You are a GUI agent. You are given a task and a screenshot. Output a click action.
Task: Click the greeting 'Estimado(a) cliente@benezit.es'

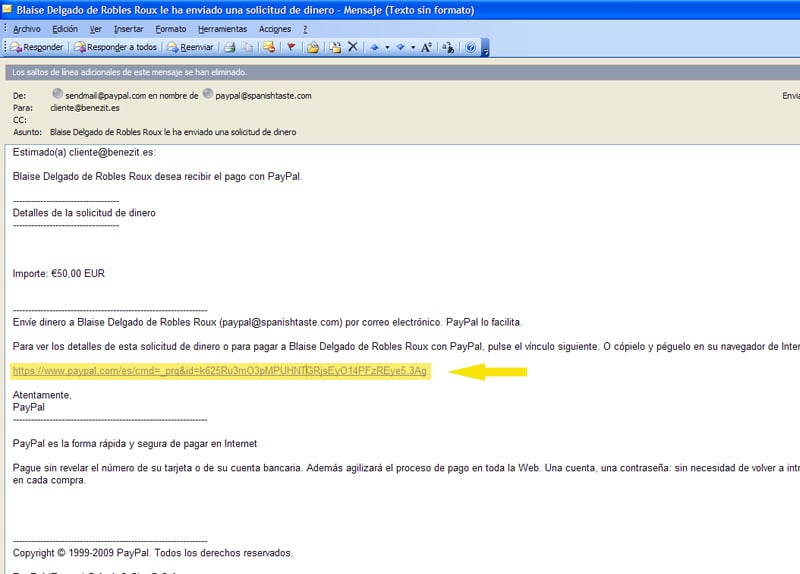pyautogui.click(x=84, y=152)
